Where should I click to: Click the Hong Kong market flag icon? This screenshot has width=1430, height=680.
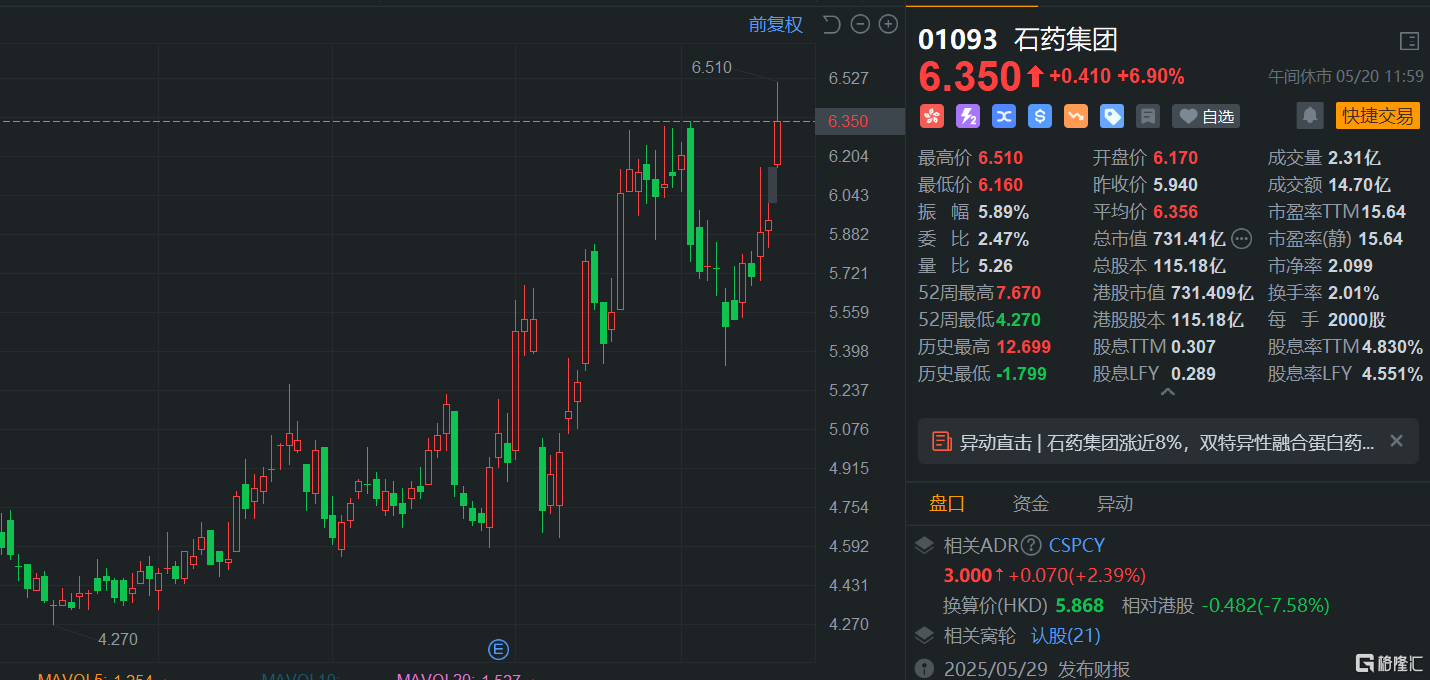932,116
